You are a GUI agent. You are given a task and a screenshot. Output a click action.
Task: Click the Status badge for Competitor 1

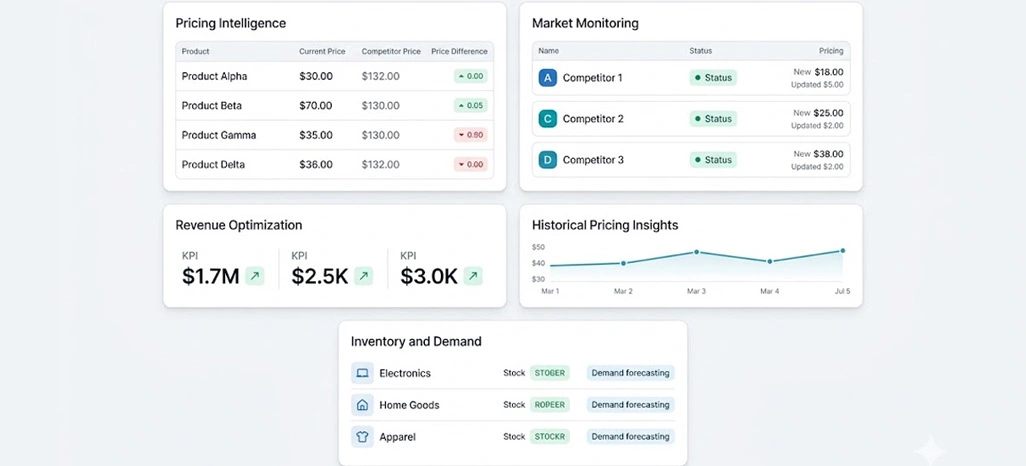[x=713, y=78]
